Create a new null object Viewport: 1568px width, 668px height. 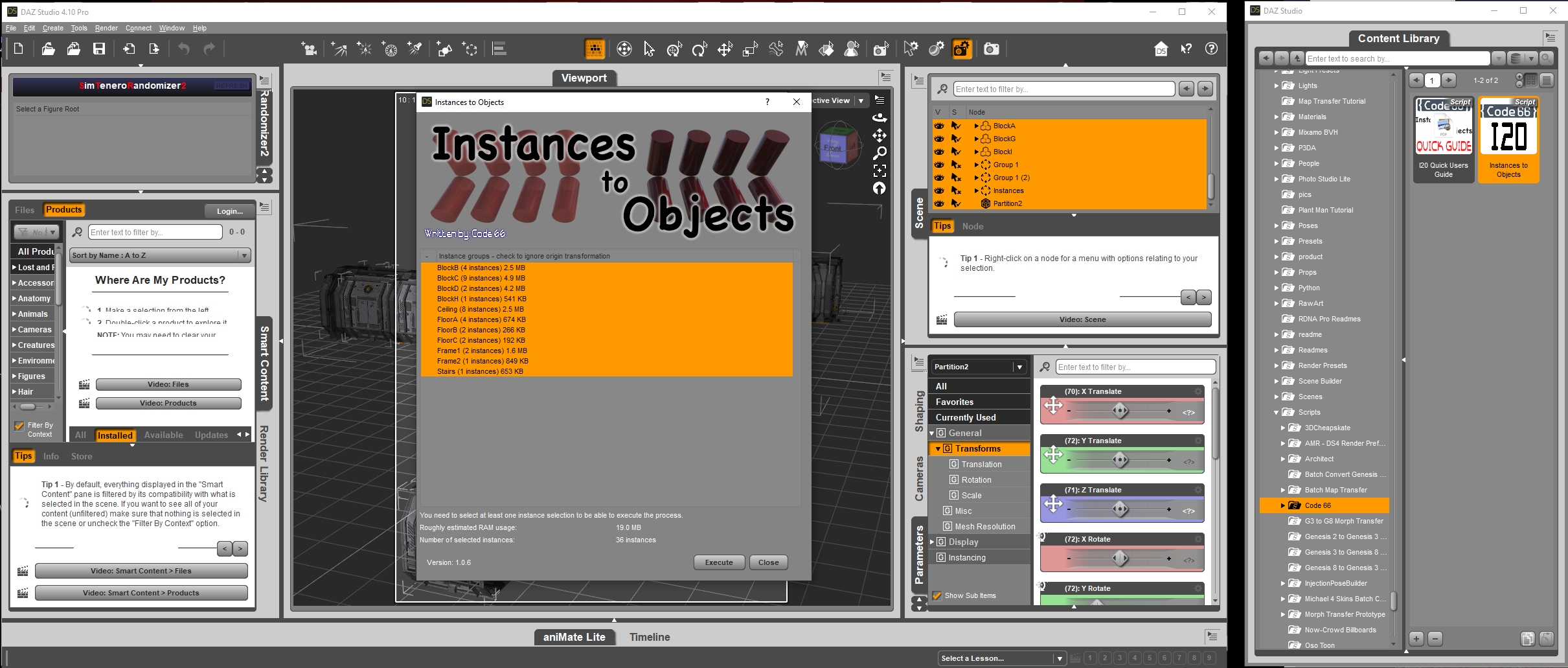tap(470, 49)
